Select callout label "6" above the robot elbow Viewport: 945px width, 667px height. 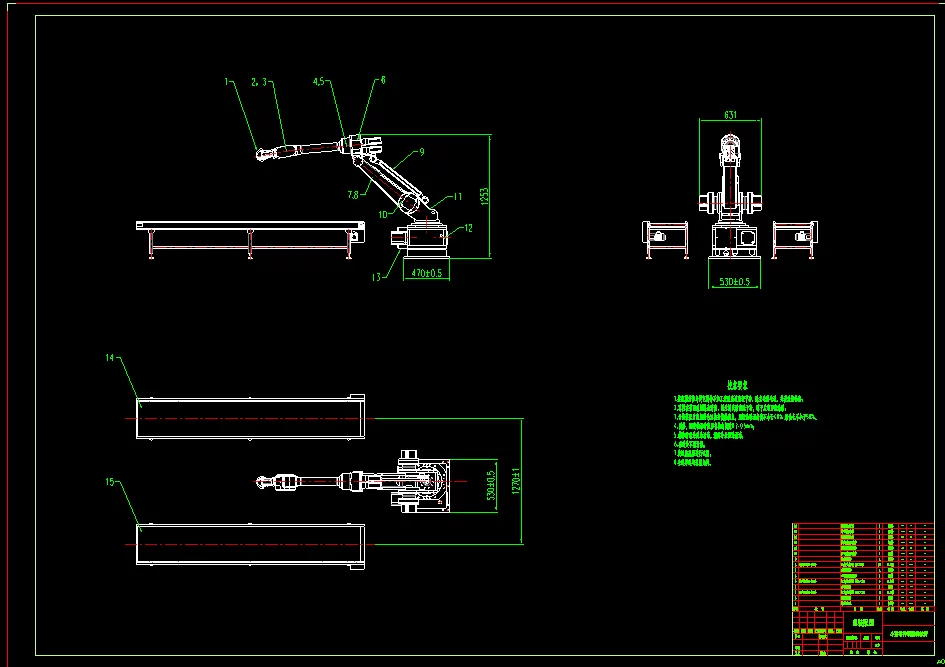[383, 80]
